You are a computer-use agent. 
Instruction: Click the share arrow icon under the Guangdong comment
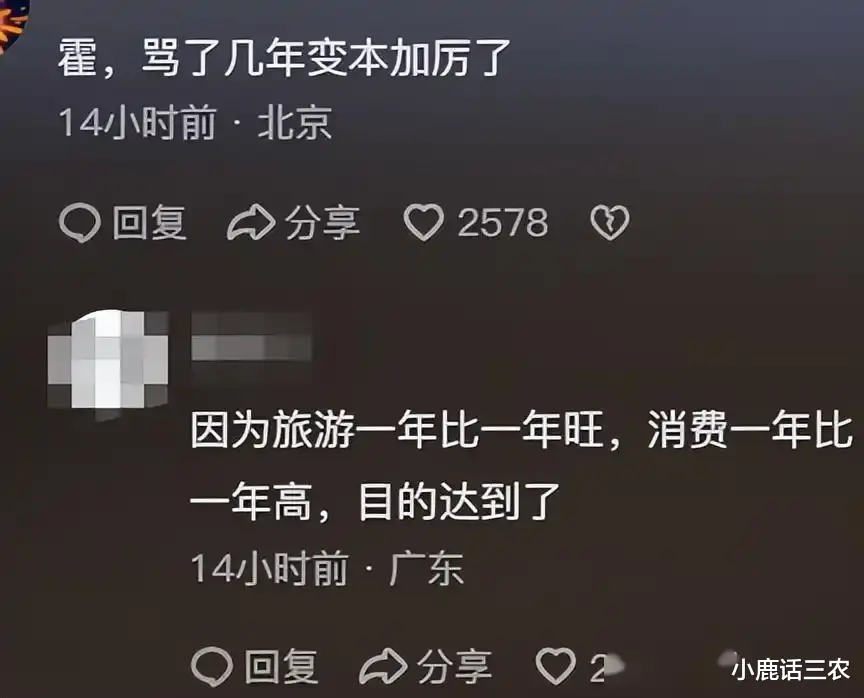(383, 666)
